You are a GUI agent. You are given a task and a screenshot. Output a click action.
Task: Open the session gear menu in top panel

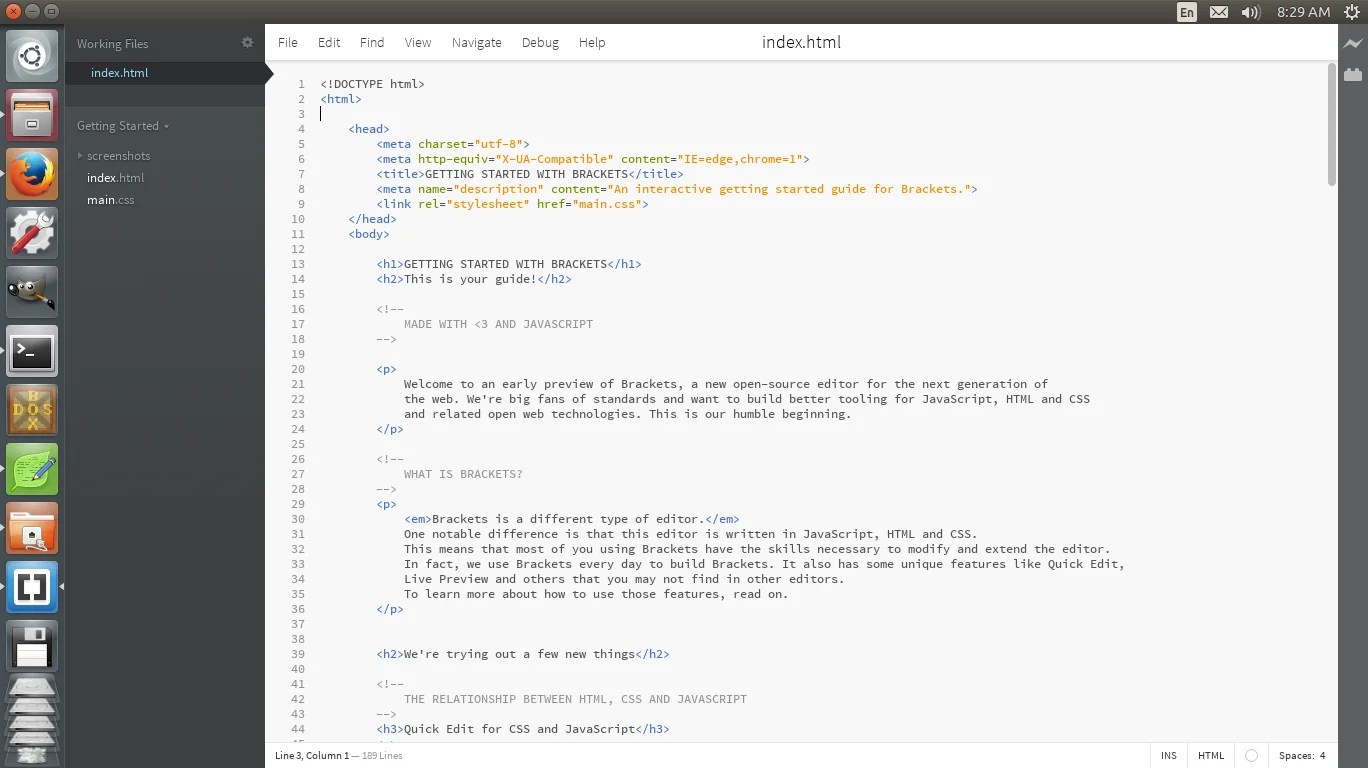(x=1353, y=12)
